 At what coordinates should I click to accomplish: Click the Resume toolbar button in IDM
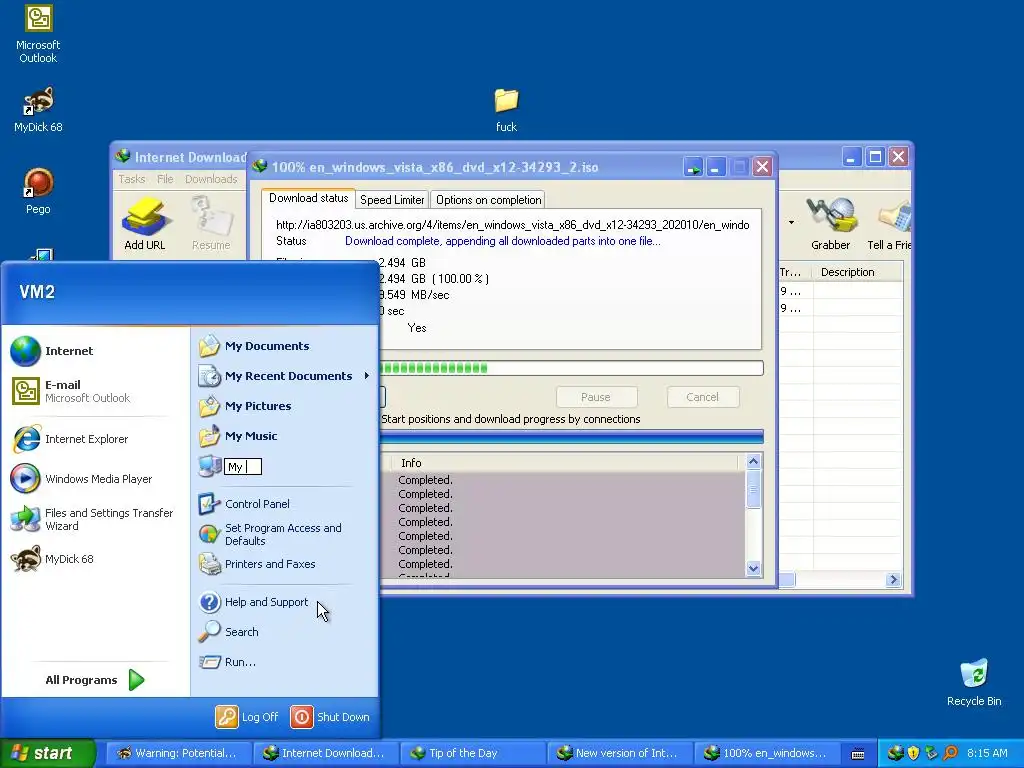[211, 224]
